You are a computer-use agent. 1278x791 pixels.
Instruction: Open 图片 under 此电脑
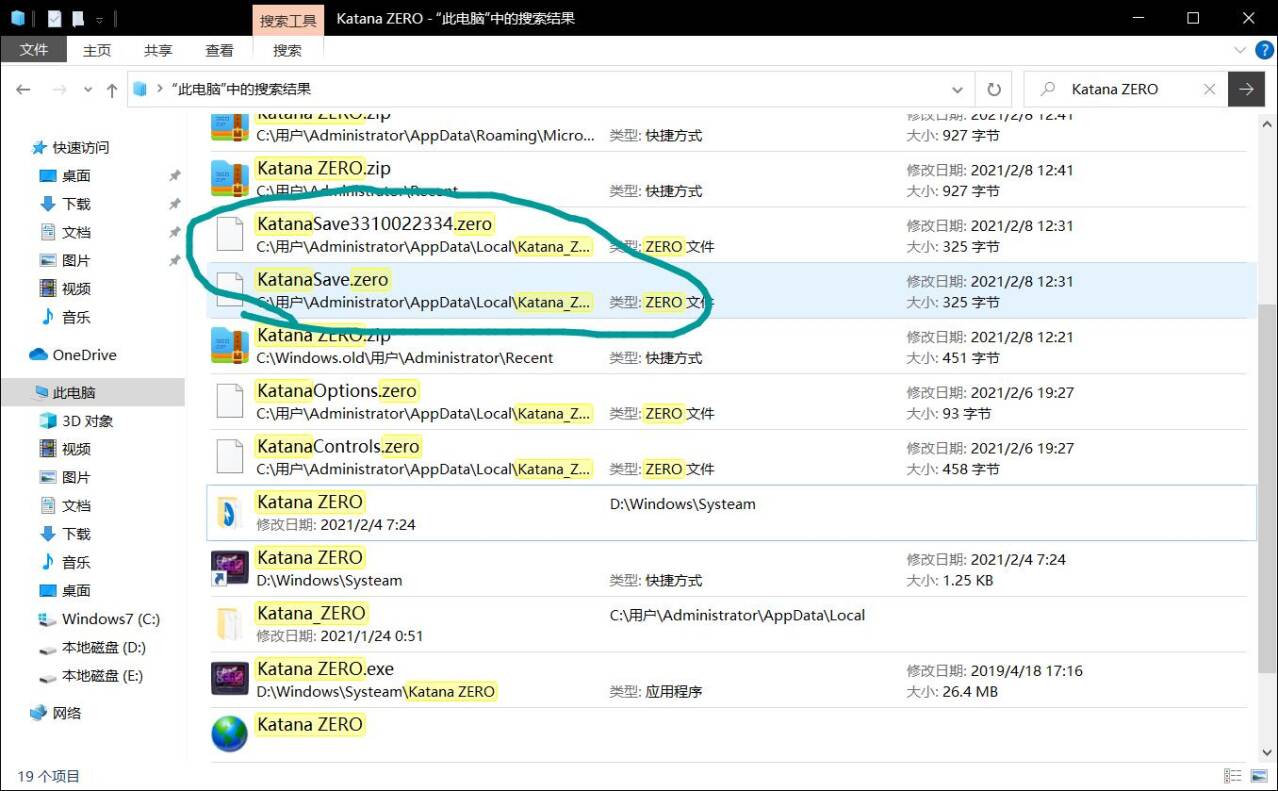point(76,477)
